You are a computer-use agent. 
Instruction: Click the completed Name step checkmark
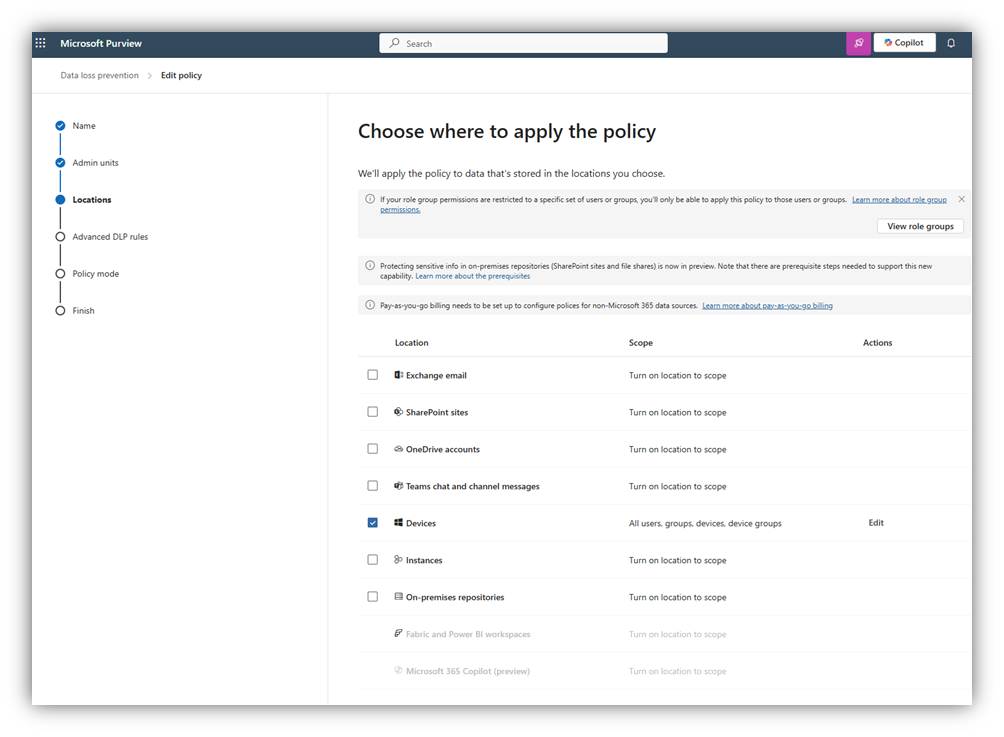pos(60,126)
